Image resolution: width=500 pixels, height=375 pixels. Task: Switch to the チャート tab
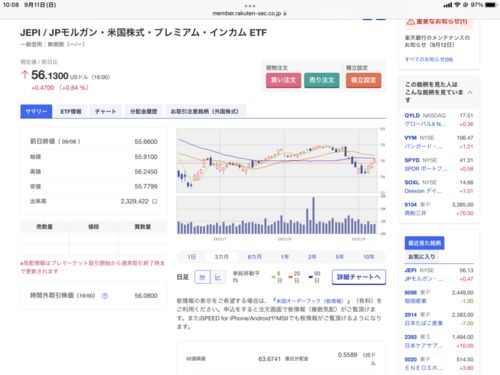(x=106, y=111)
